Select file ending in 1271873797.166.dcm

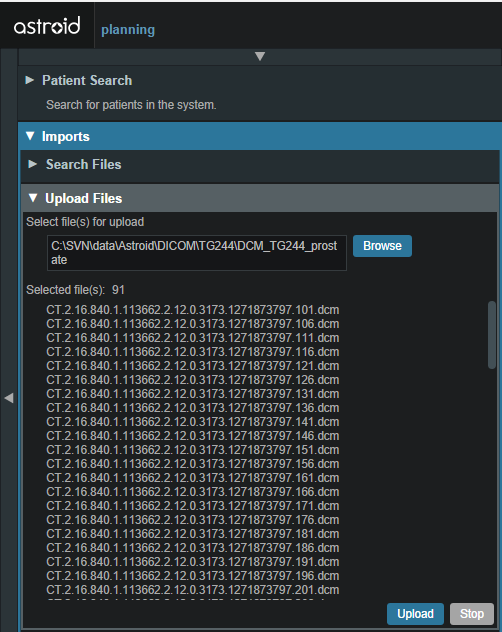click(x=193, y=492)
